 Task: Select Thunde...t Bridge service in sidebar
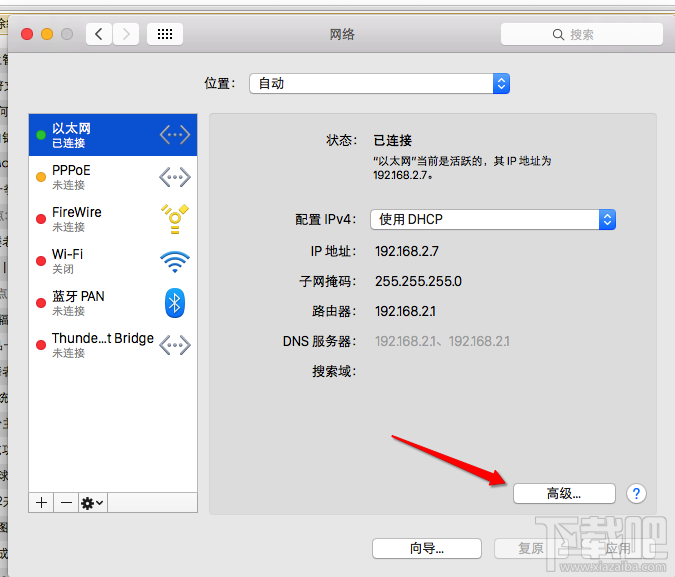click(x=113, y=345)
